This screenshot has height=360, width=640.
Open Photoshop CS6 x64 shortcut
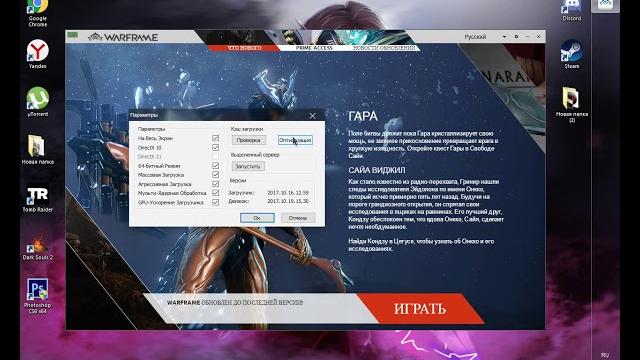[x=38, y=296]
